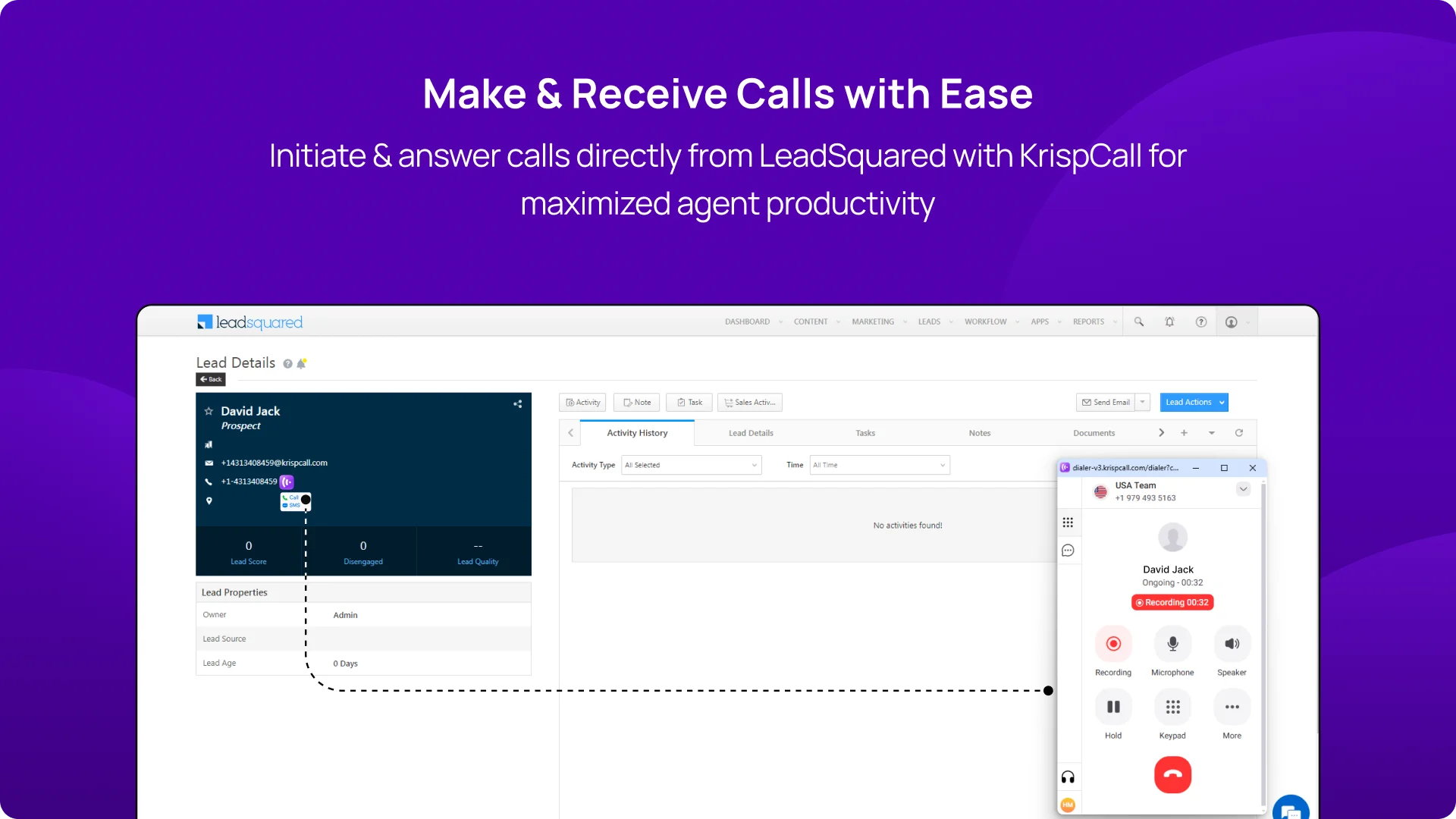This screenshot has width=1456, height=819.
Task: Refresh the activity tabs
Action: click(x=1239, y=433)
